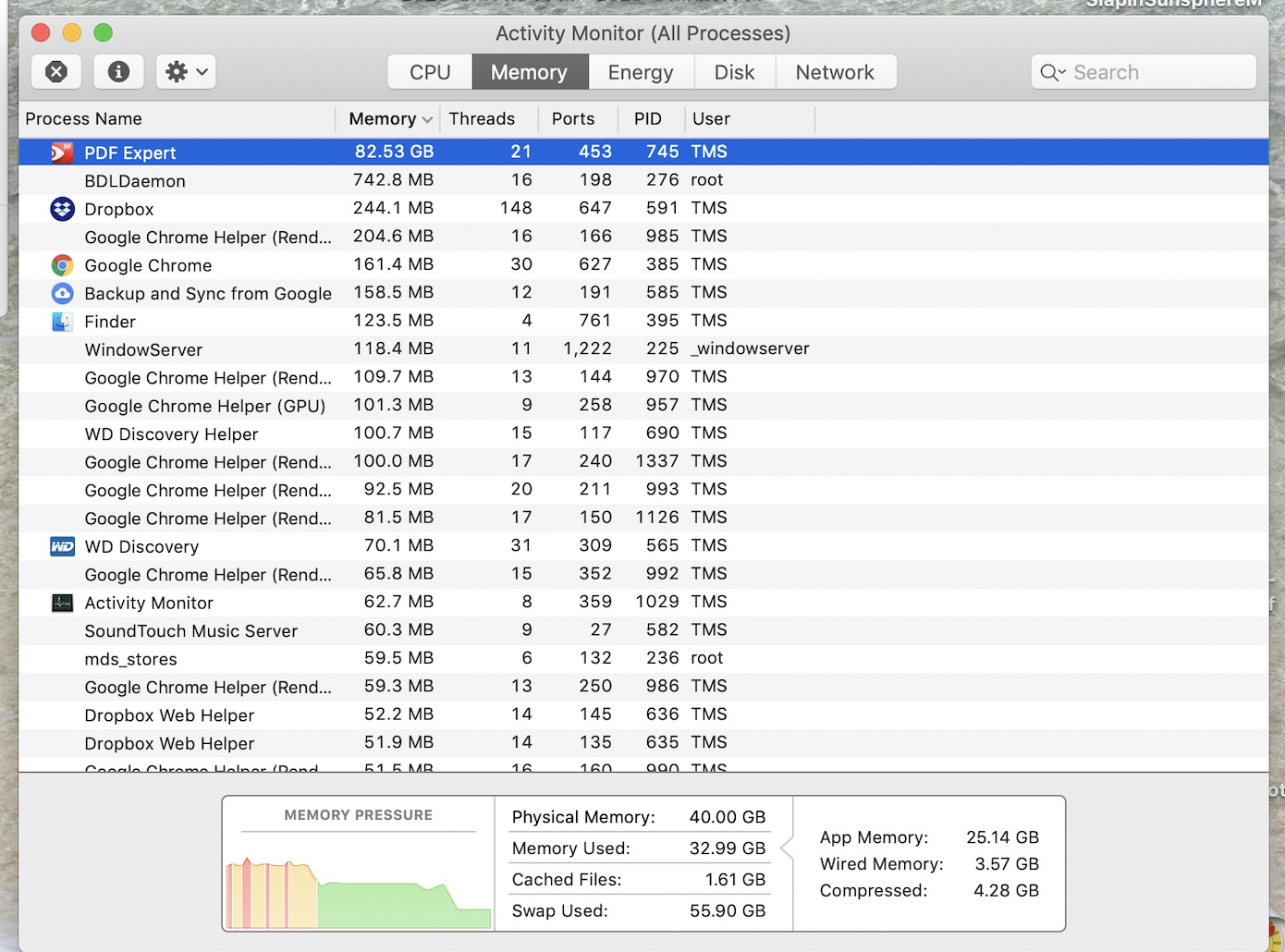This screenshot has width=1285, height=952.
Task: Select Chrome Helper row with PID 1126
Action: click(643, 518)
